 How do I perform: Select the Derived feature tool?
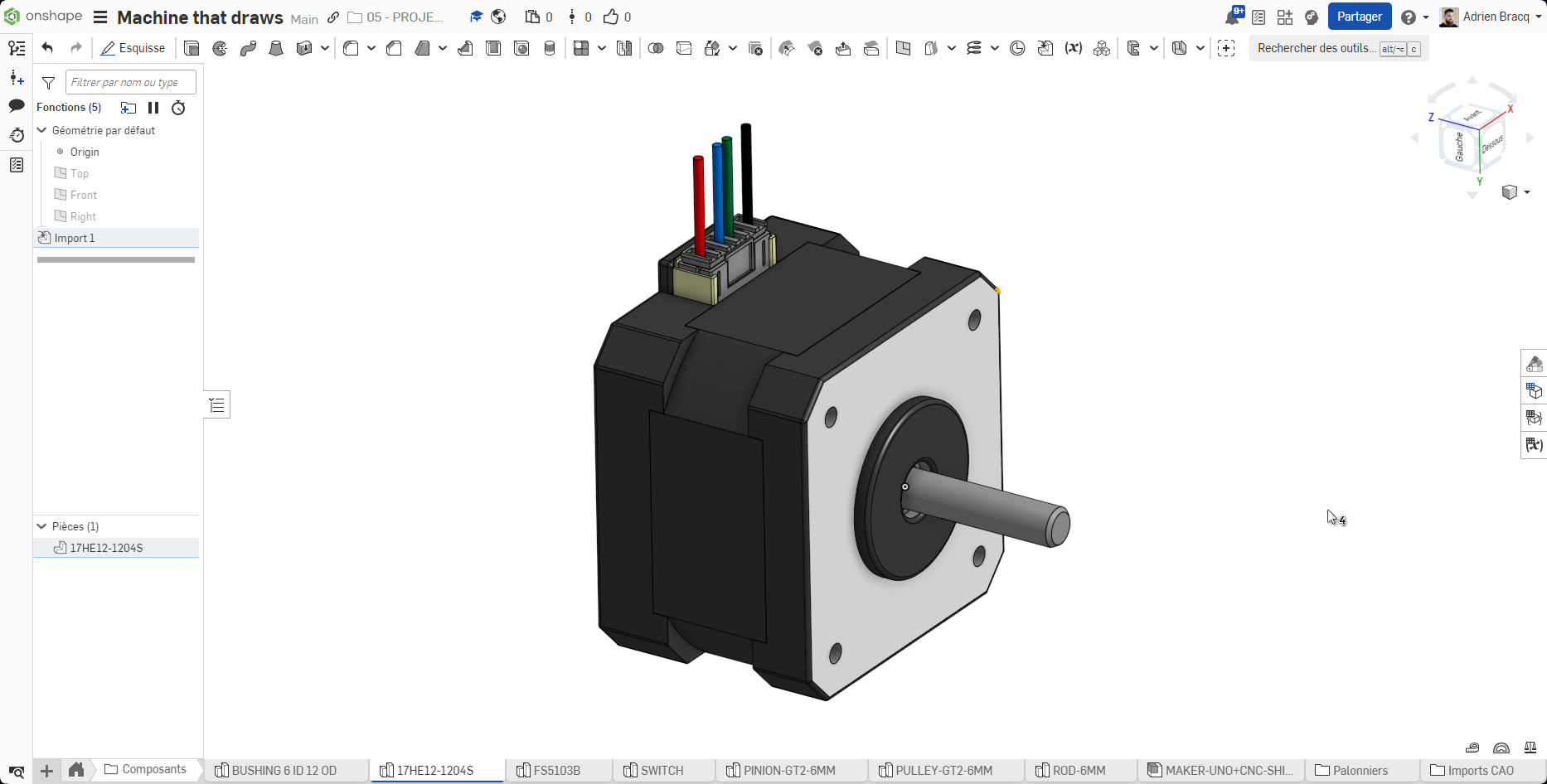coord(1045,48)
